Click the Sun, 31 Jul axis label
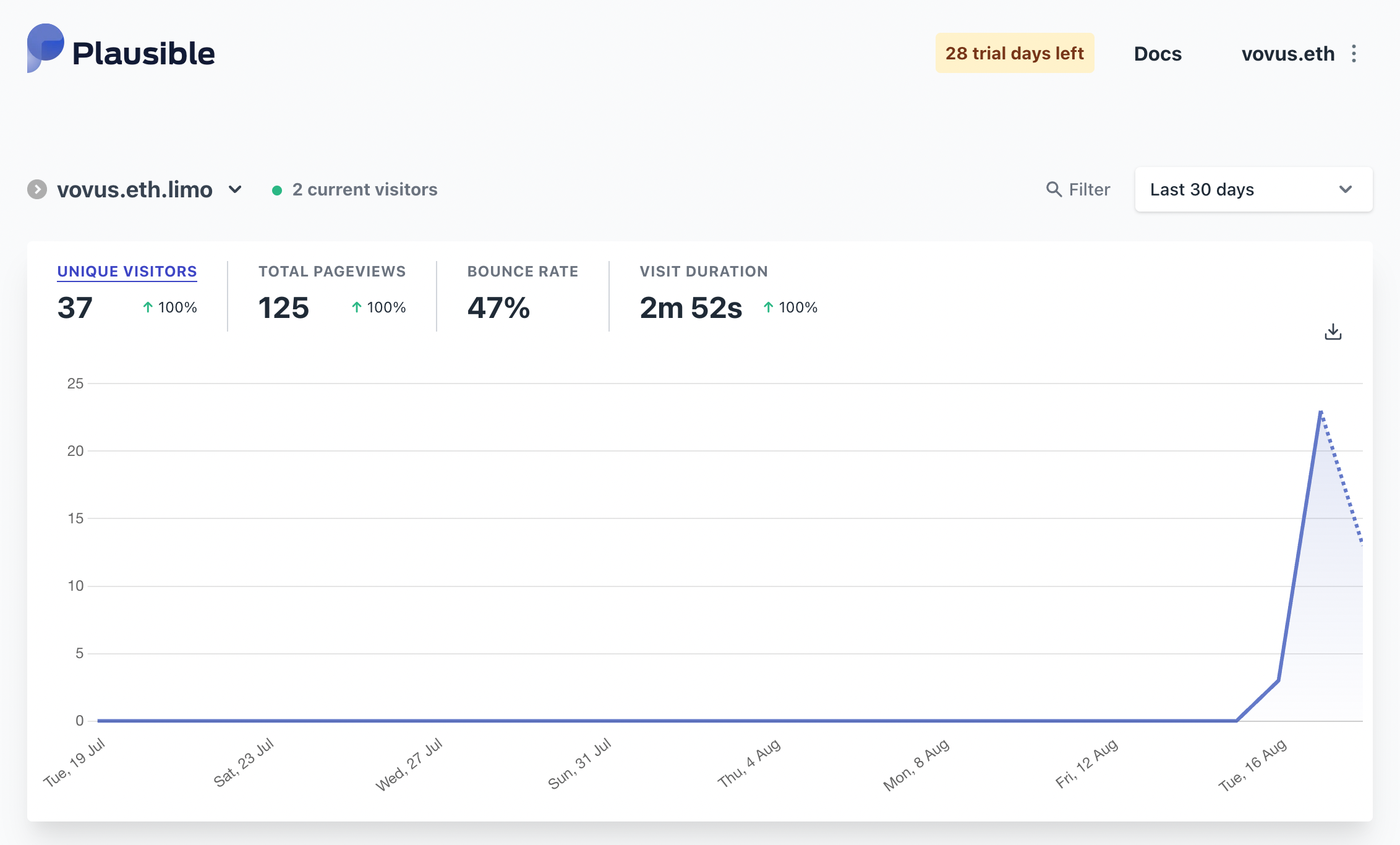The height and width of the screenshot is (845, 1400). (x=580, y=763)
